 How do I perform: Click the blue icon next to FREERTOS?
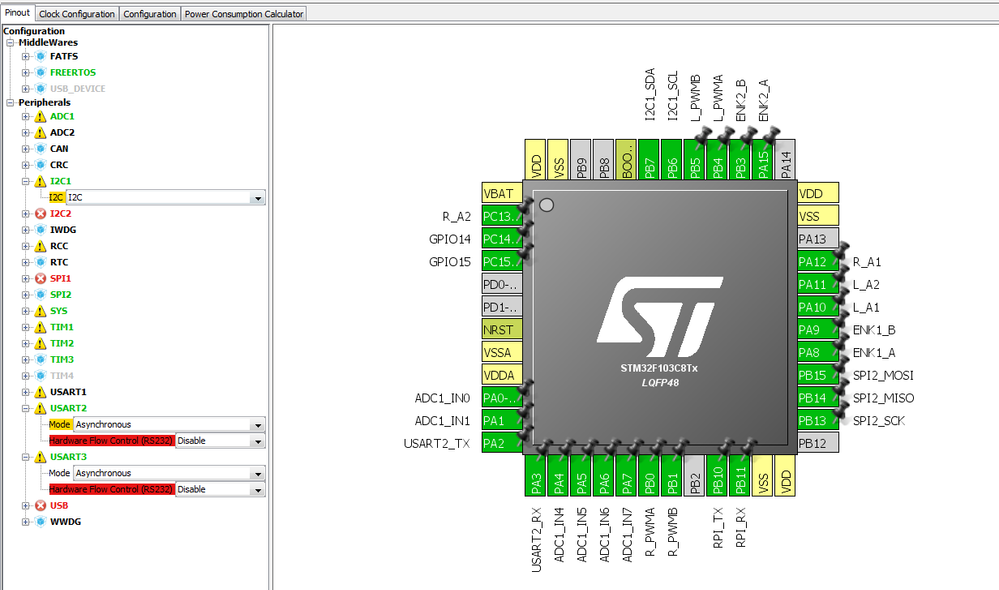click(40, 73)
